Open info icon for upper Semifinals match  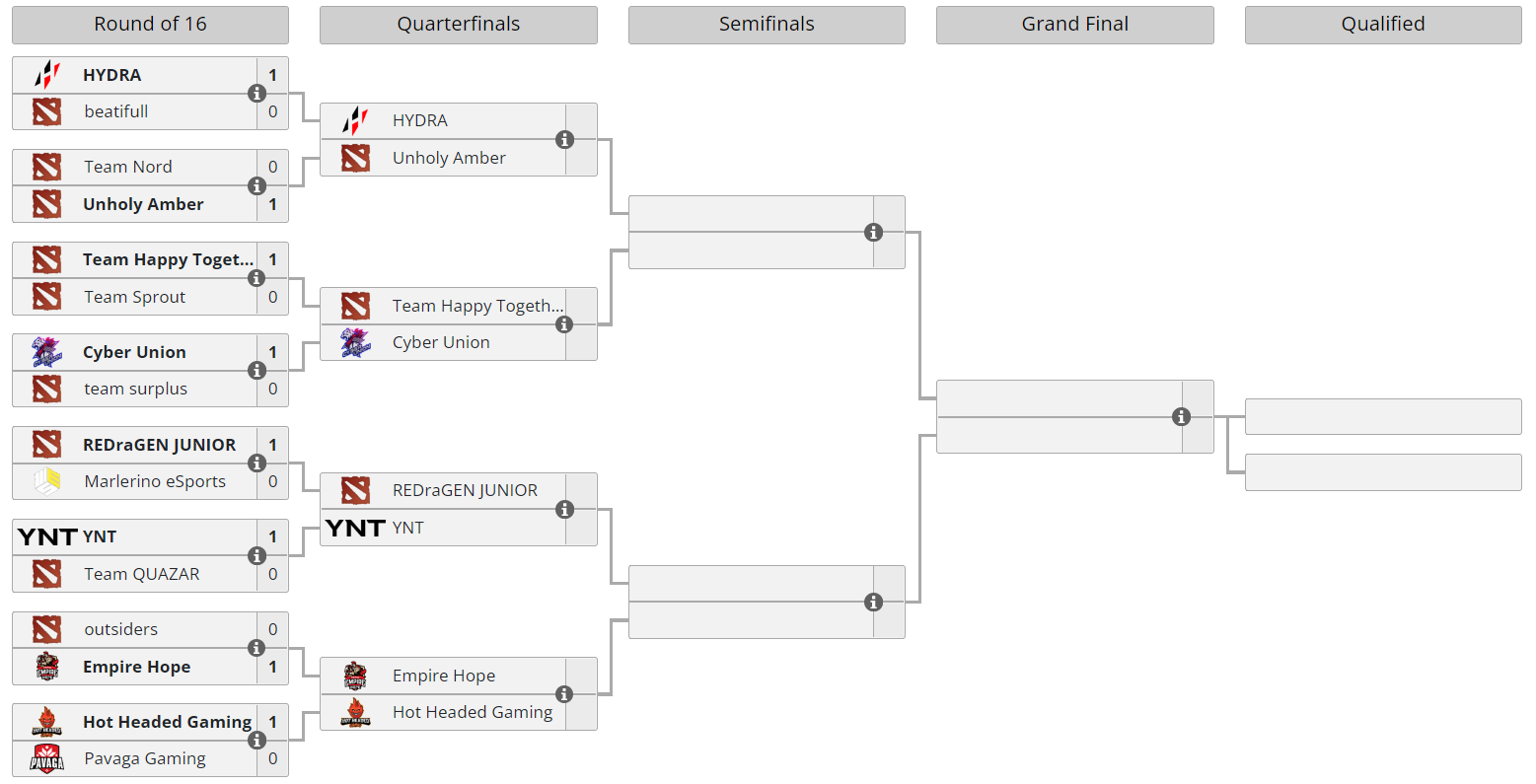coord(873,233)
